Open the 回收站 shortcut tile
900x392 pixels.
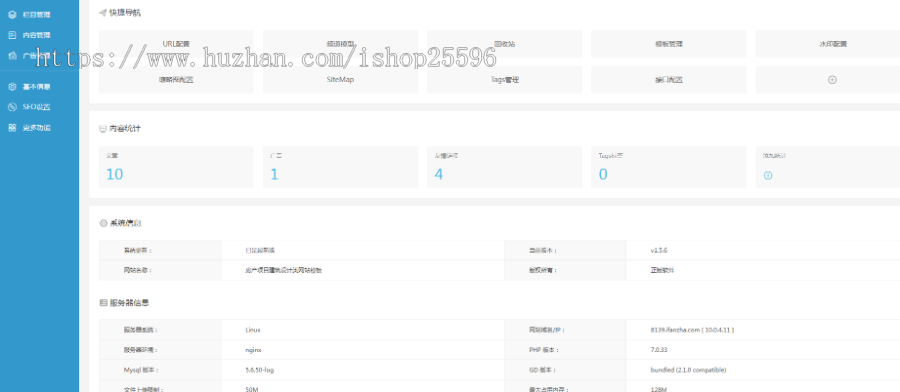coord(505,44)
